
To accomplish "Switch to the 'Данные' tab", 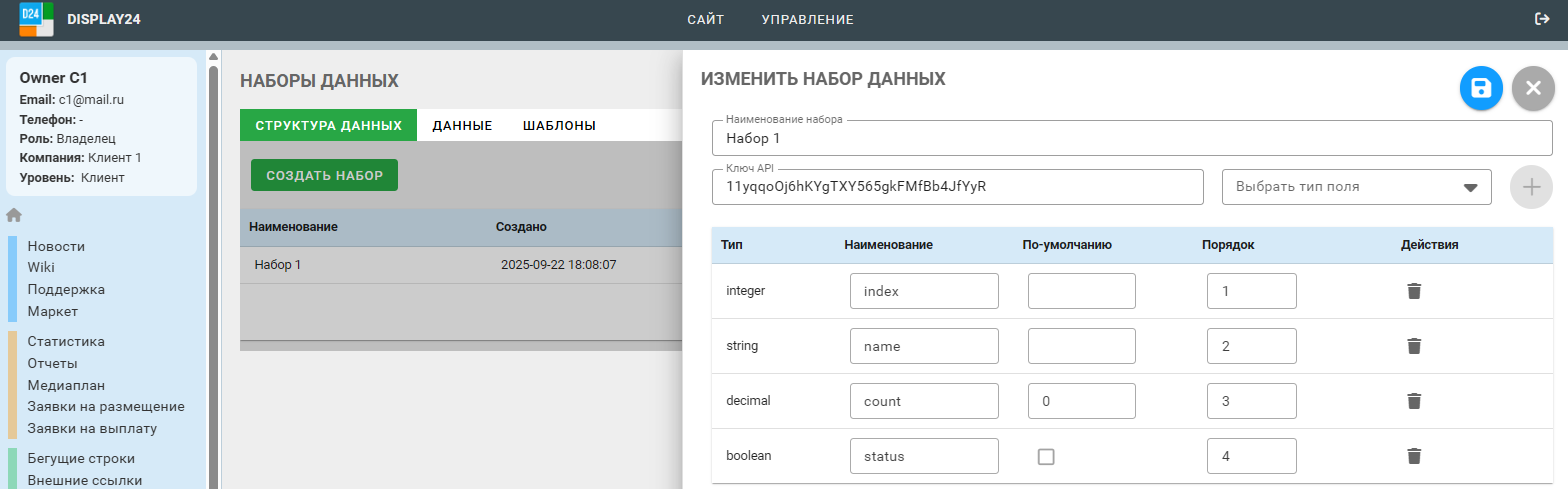I will [461, 125].
